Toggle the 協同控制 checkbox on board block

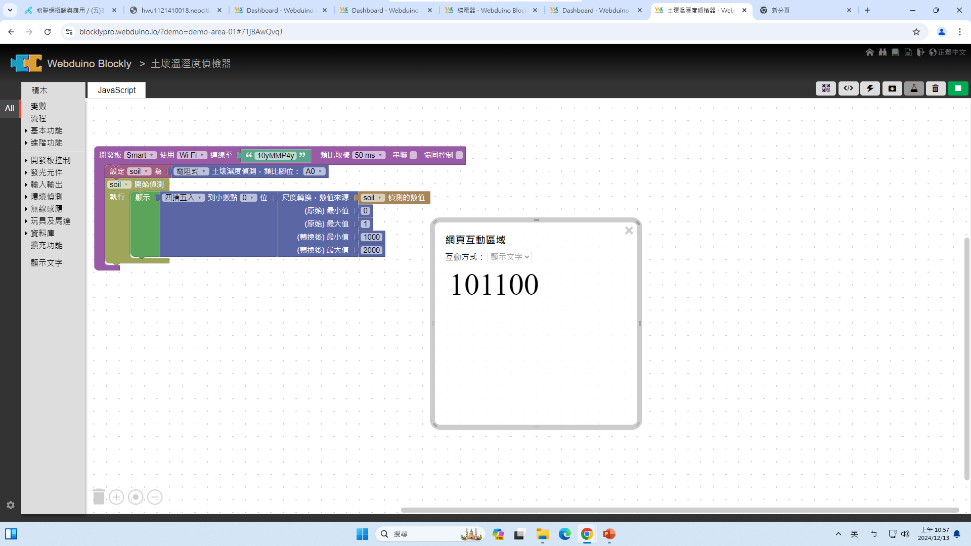click(x=459, y=156)
